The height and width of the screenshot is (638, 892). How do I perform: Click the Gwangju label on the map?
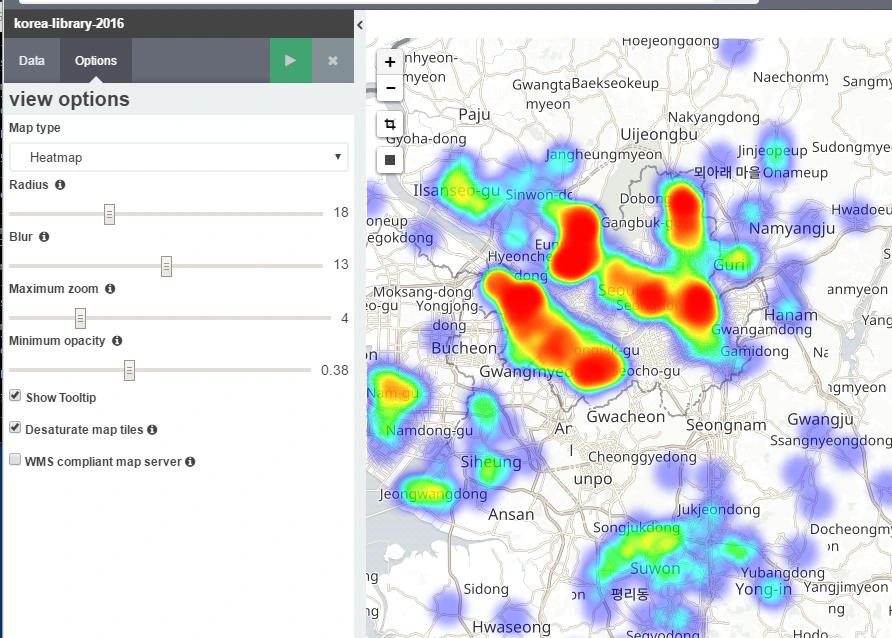click(820, 420)
